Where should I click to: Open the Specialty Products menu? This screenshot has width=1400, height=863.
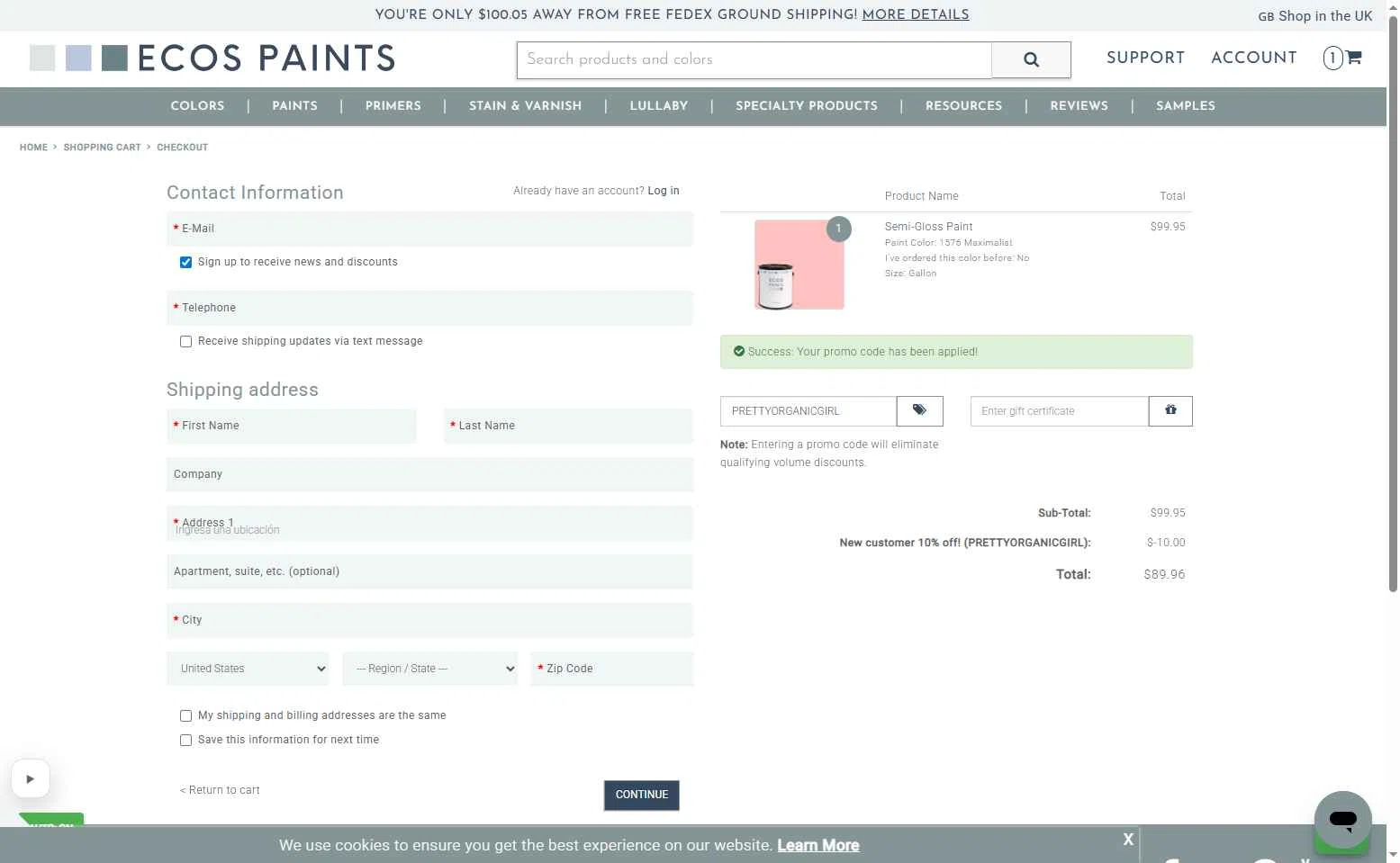(806, 105)
